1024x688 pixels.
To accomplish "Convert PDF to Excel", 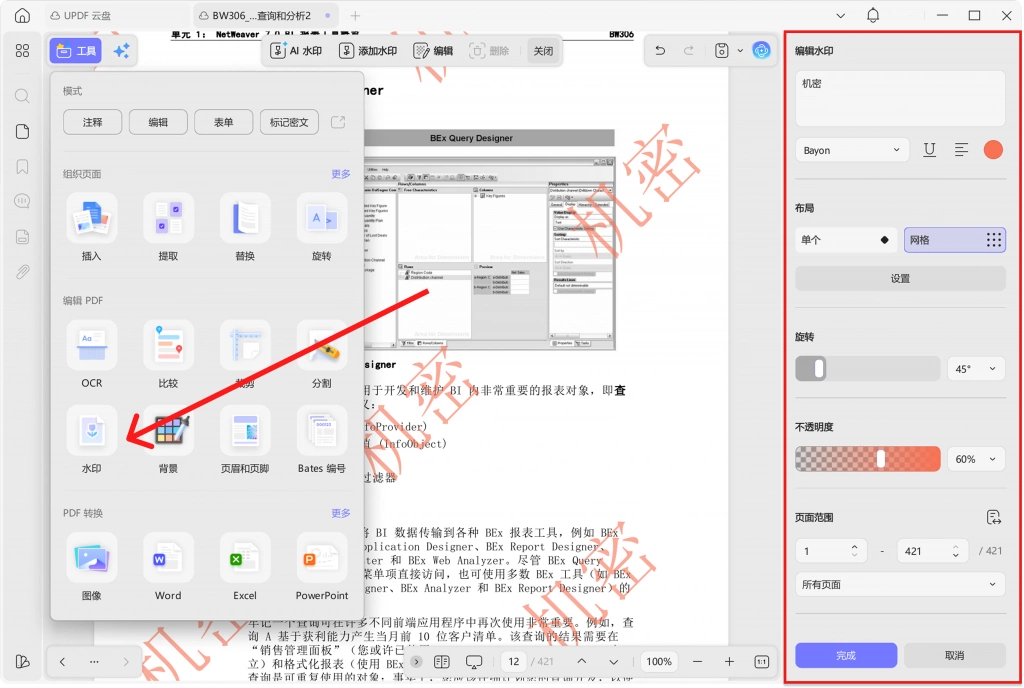I will point(245,568).
